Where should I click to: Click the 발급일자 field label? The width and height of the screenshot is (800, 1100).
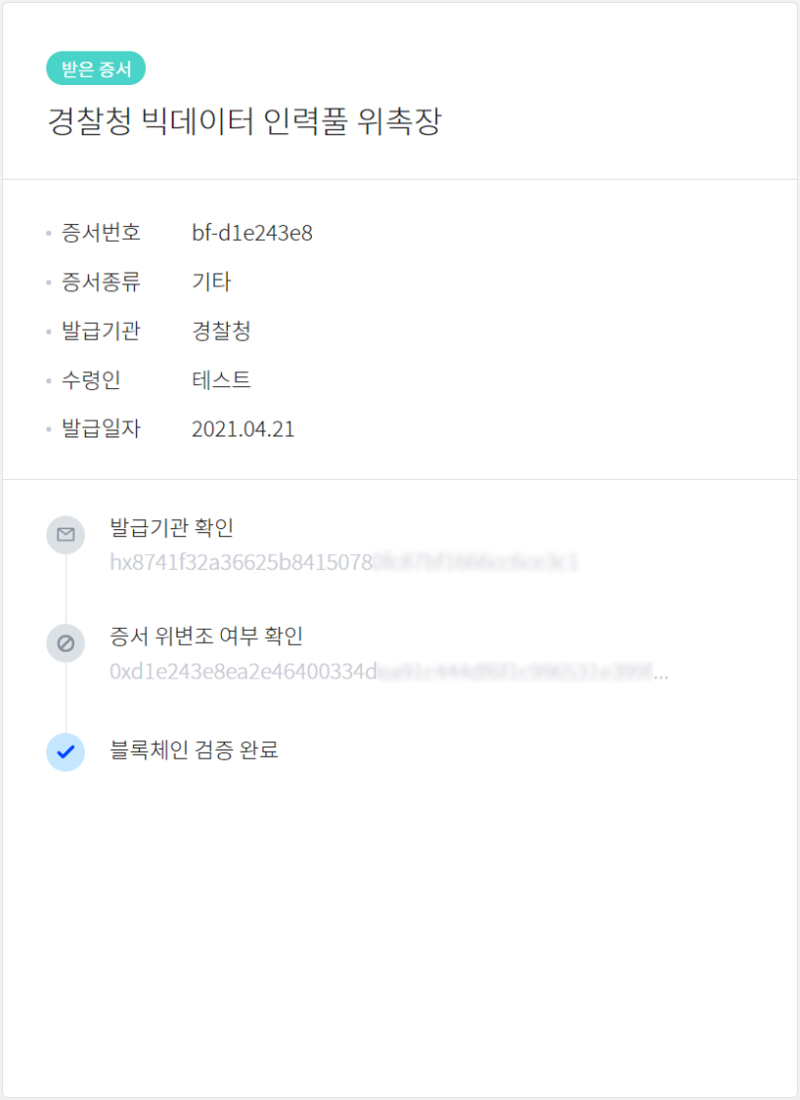[101, 429]
